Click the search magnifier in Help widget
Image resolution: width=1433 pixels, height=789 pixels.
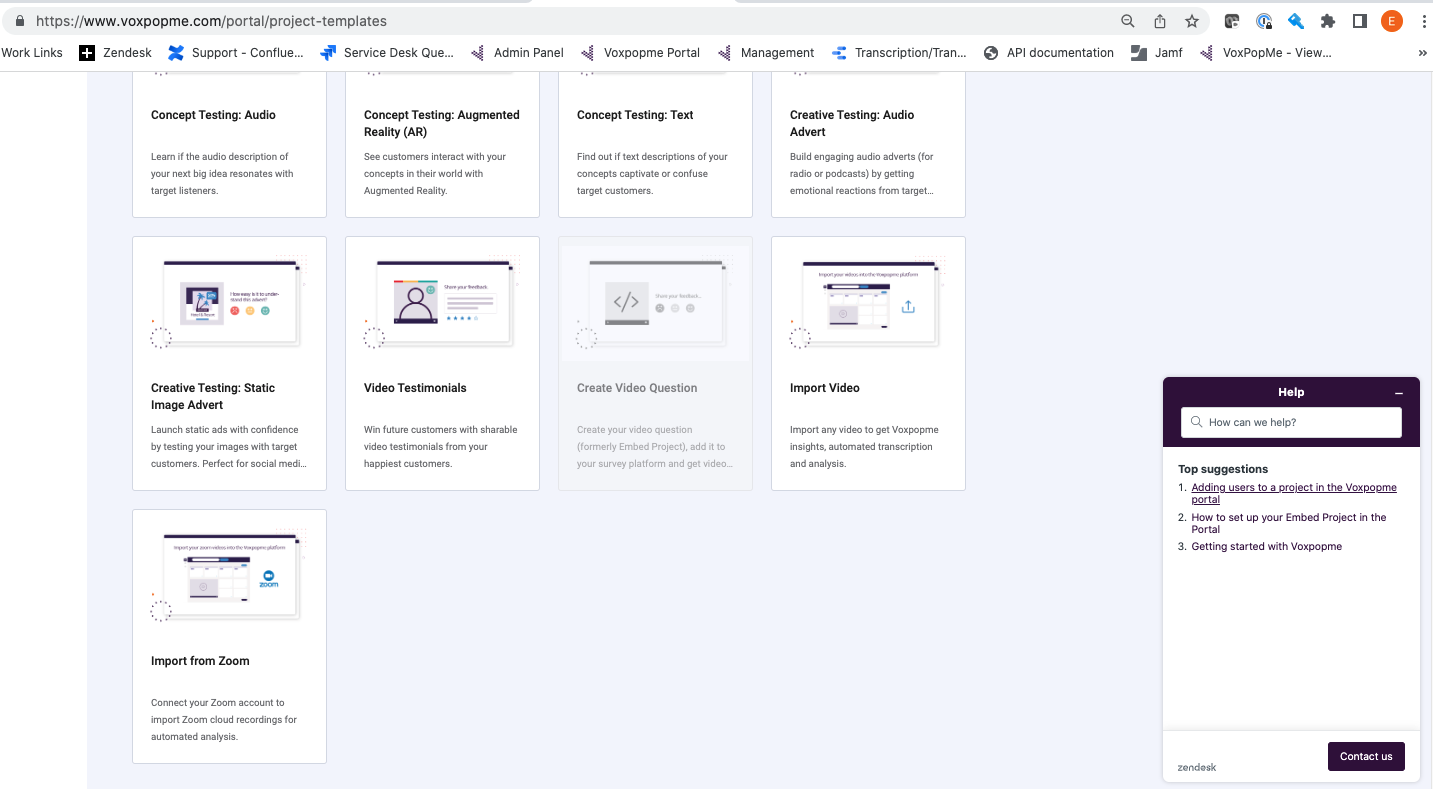click(1196, 422)
